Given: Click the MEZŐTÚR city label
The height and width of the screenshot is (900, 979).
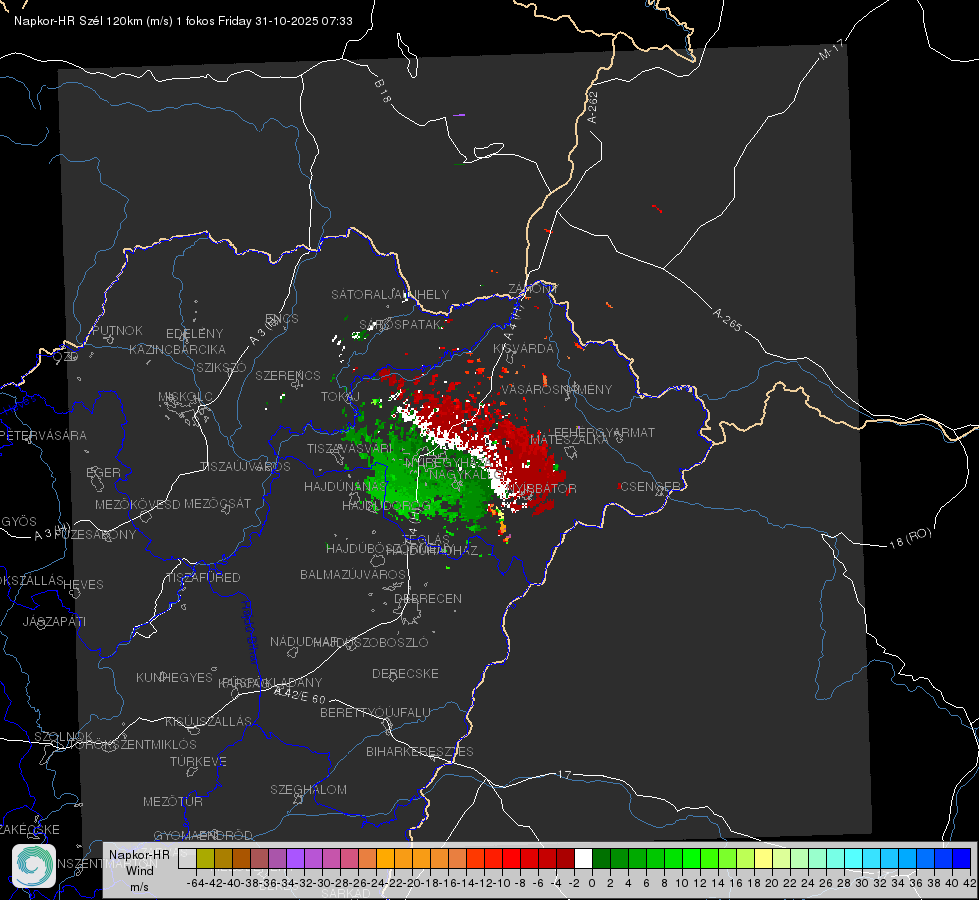Looking at the screenshot, I should click(x=173, y=801).
